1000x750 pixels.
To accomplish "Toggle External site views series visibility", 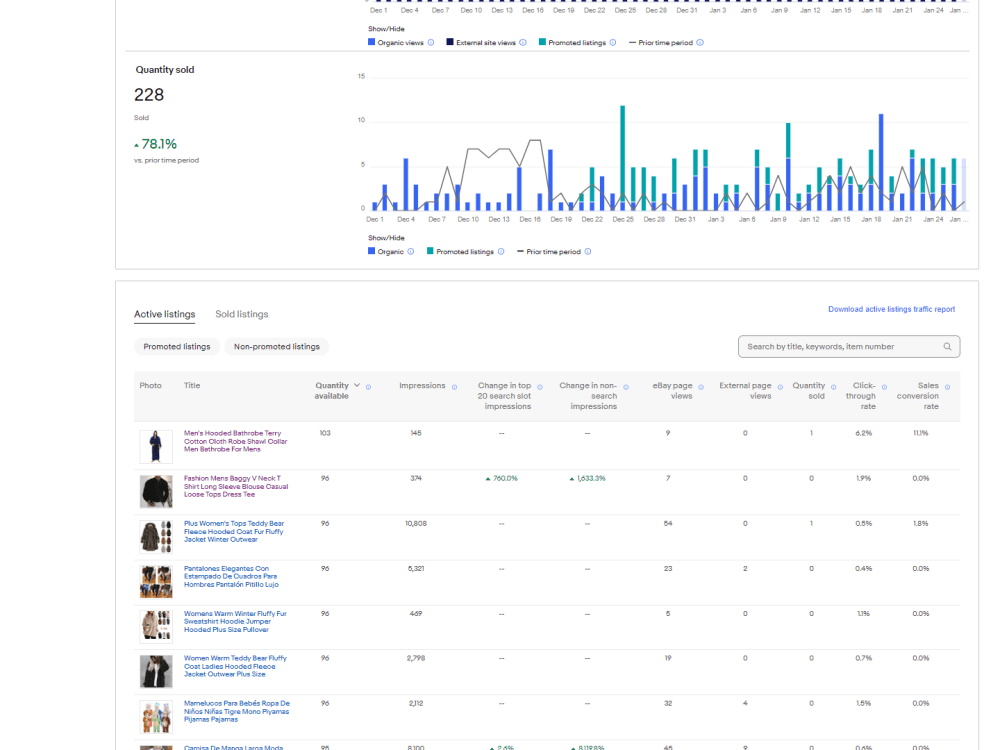I will (x=481, y=43).
